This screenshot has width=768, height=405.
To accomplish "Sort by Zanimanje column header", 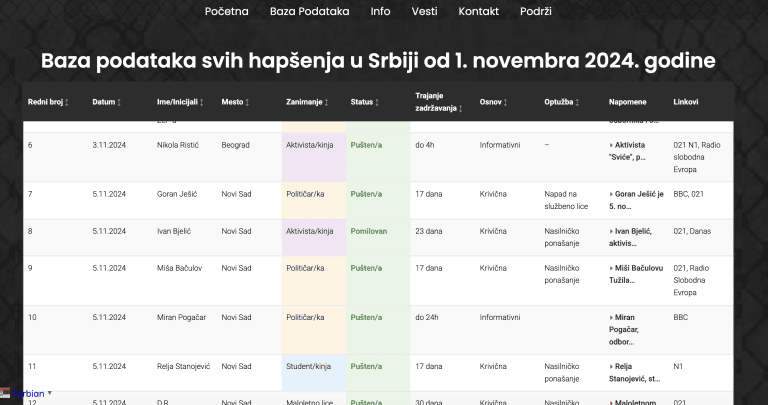I will click(327, 103).
